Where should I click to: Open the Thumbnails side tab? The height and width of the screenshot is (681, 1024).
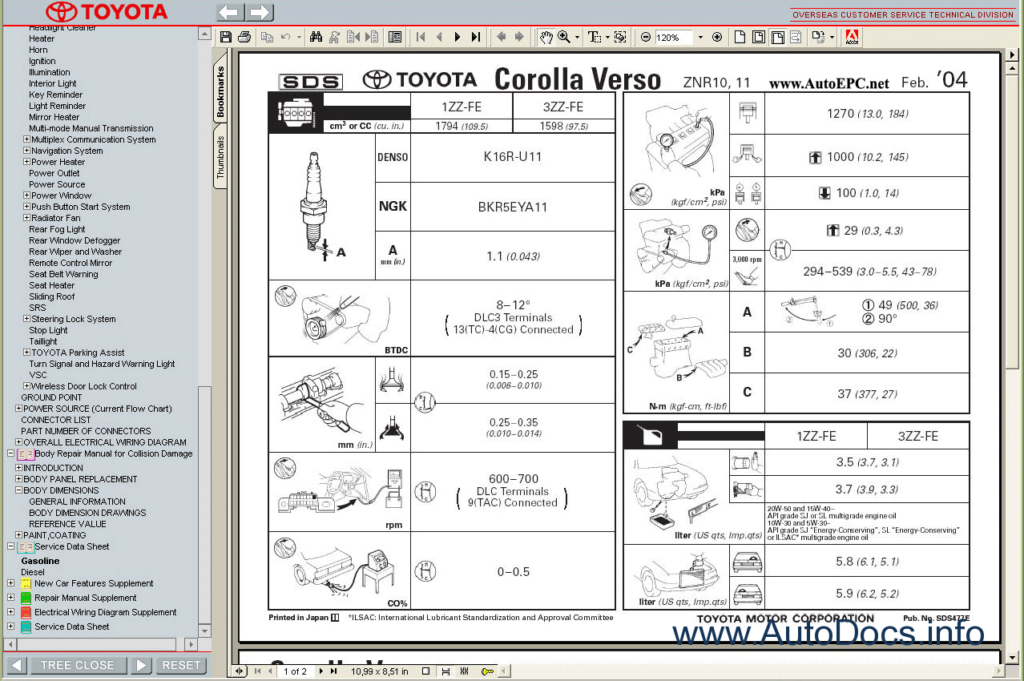(220, 157)
